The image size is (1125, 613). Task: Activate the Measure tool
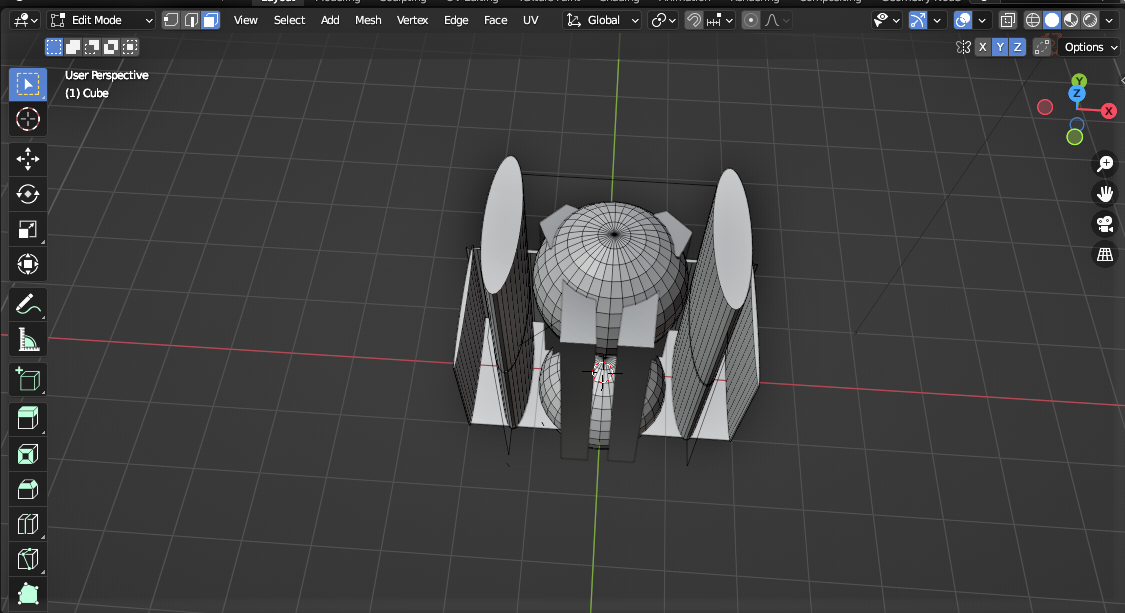27,340
